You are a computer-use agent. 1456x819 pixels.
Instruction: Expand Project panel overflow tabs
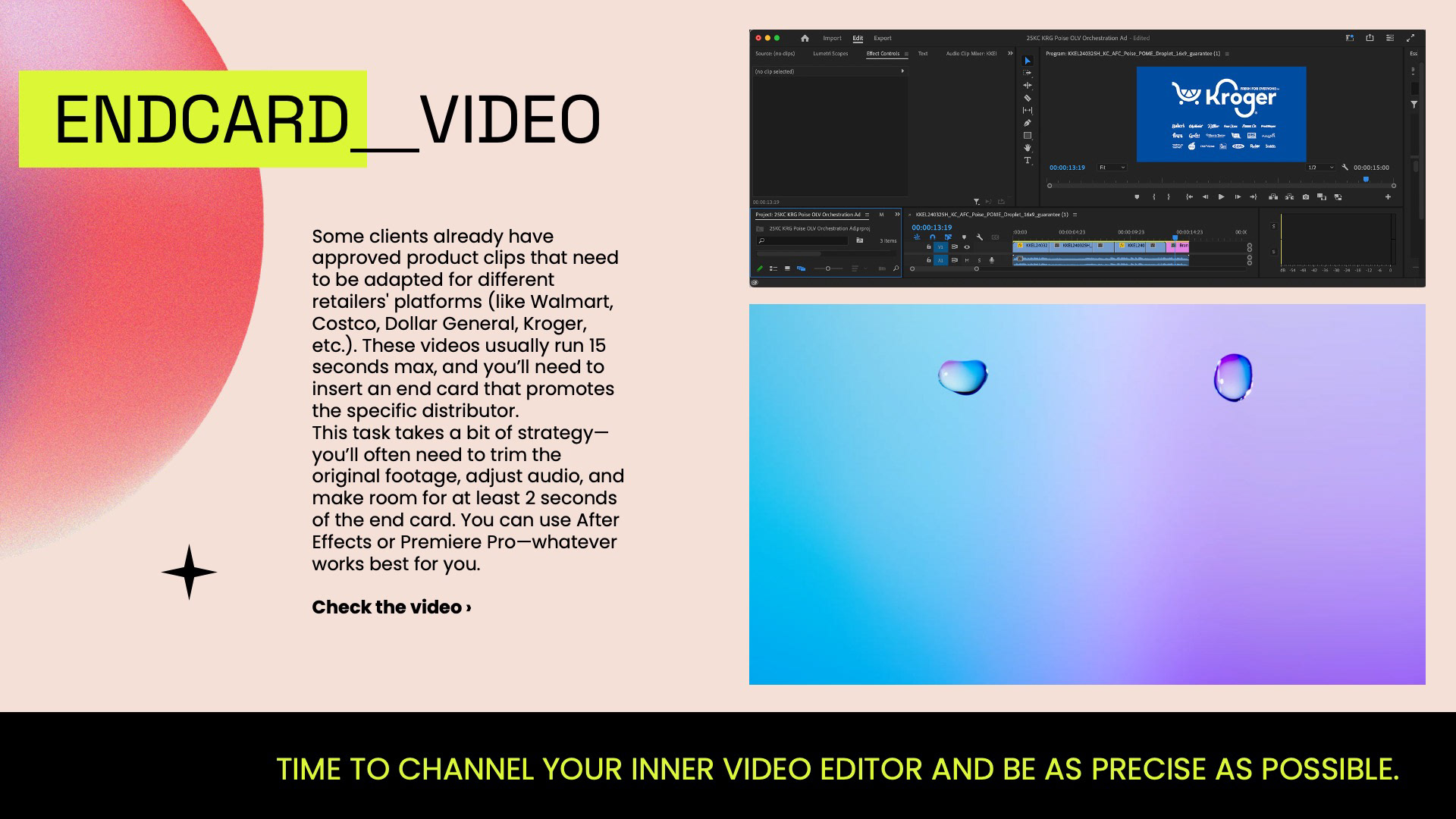[897, 215]
